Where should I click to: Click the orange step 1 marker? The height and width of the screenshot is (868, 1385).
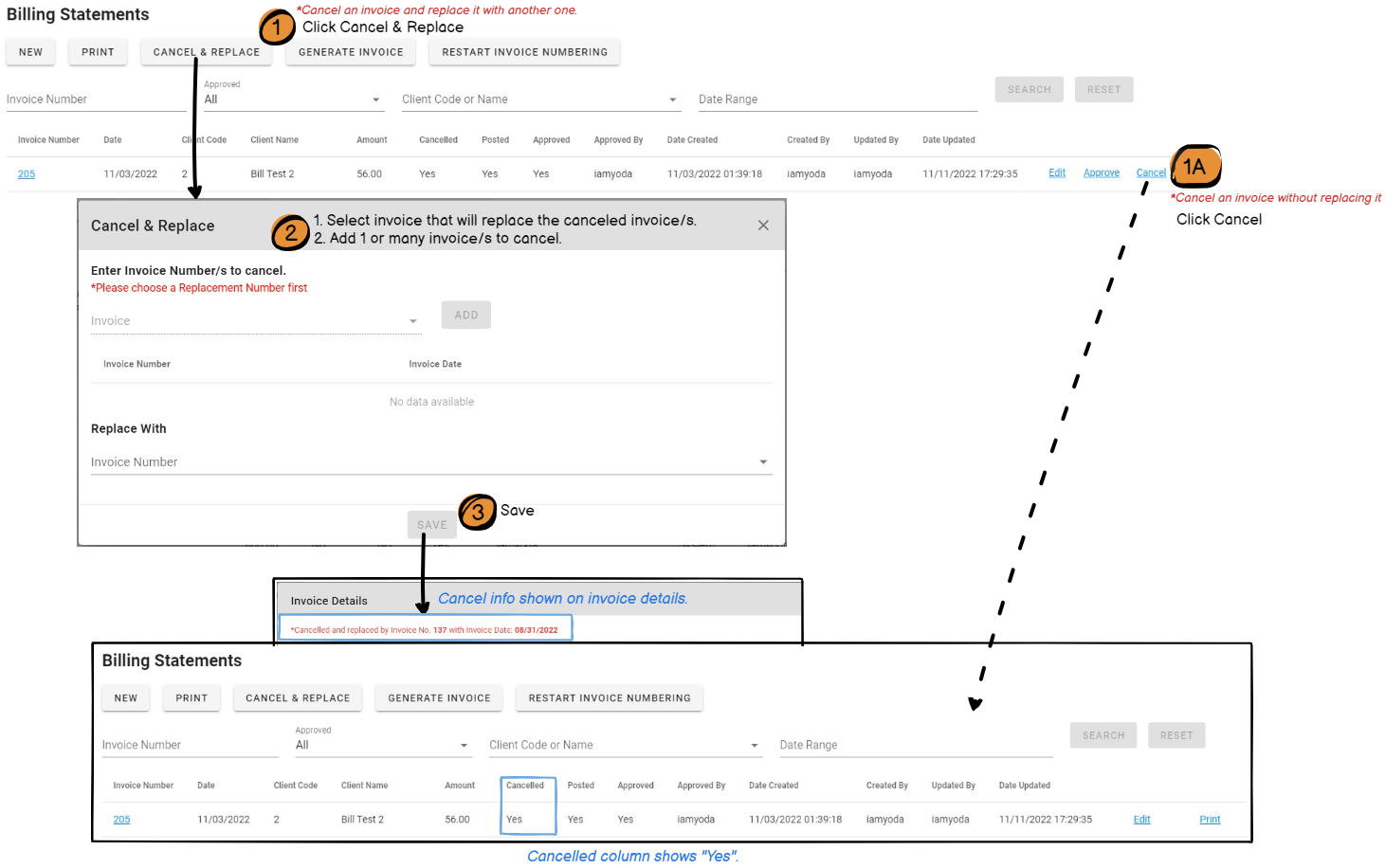[x=276, y=27]
